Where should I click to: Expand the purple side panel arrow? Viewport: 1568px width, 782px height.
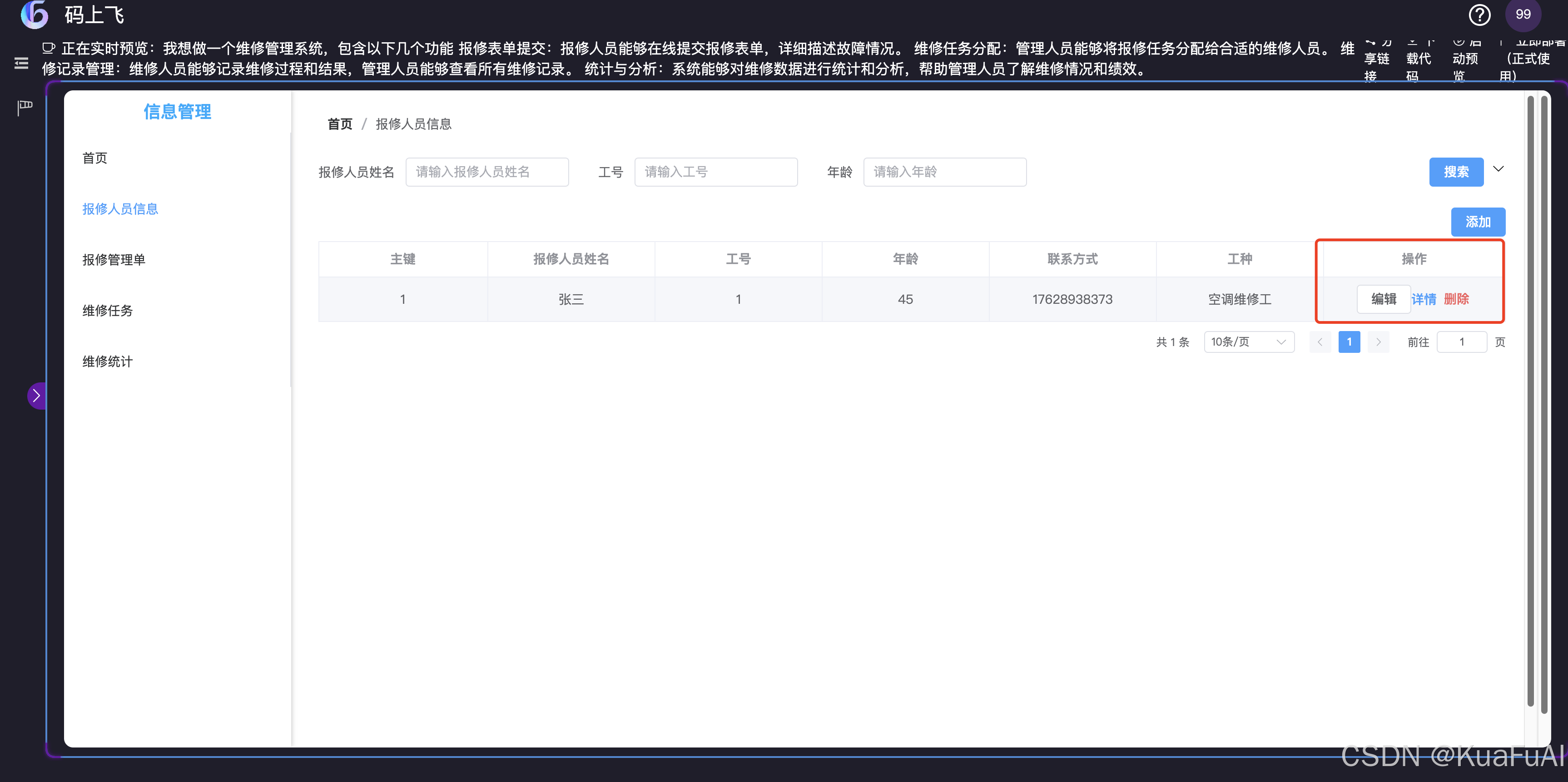click(x=36, y=396)
